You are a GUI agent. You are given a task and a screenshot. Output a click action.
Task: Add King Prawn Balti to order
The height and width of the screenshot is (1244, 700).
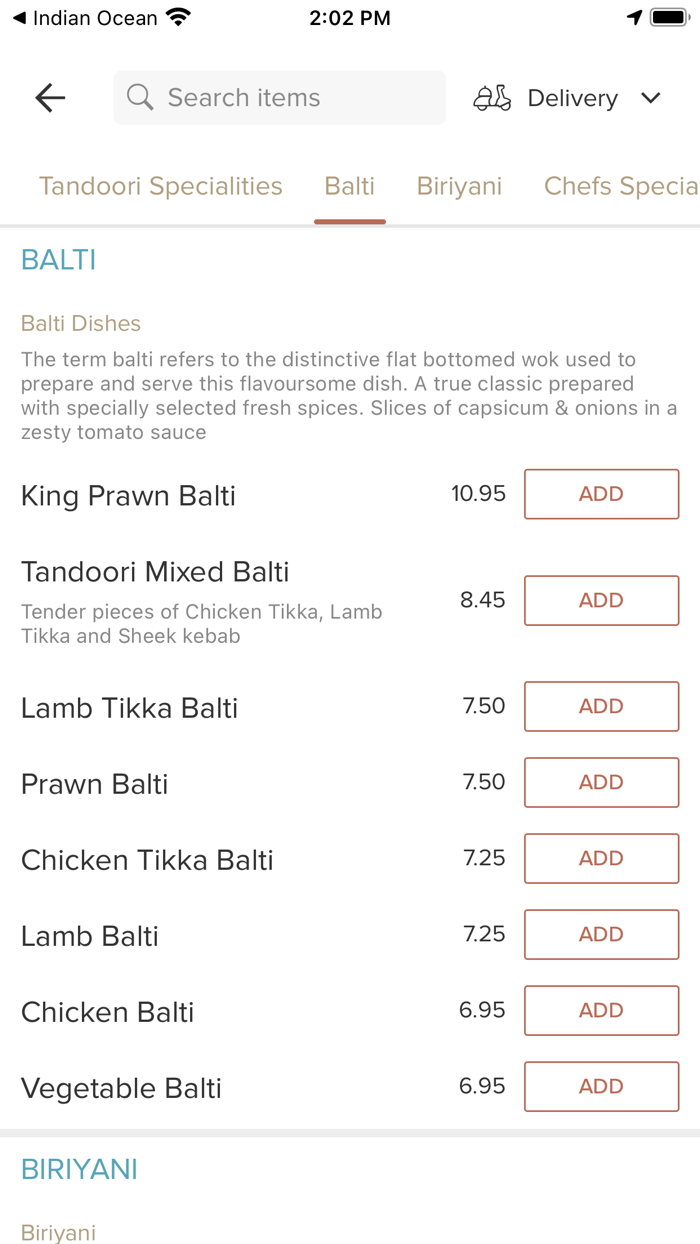coord(601,494)
